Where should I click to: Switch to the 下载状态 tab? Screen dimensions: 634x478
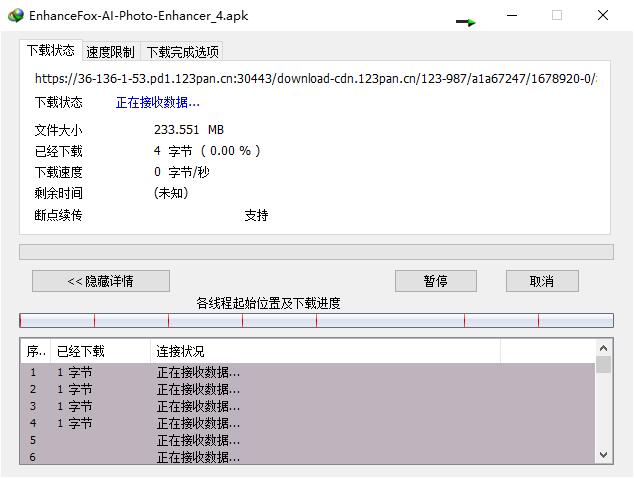click(50, 51)
